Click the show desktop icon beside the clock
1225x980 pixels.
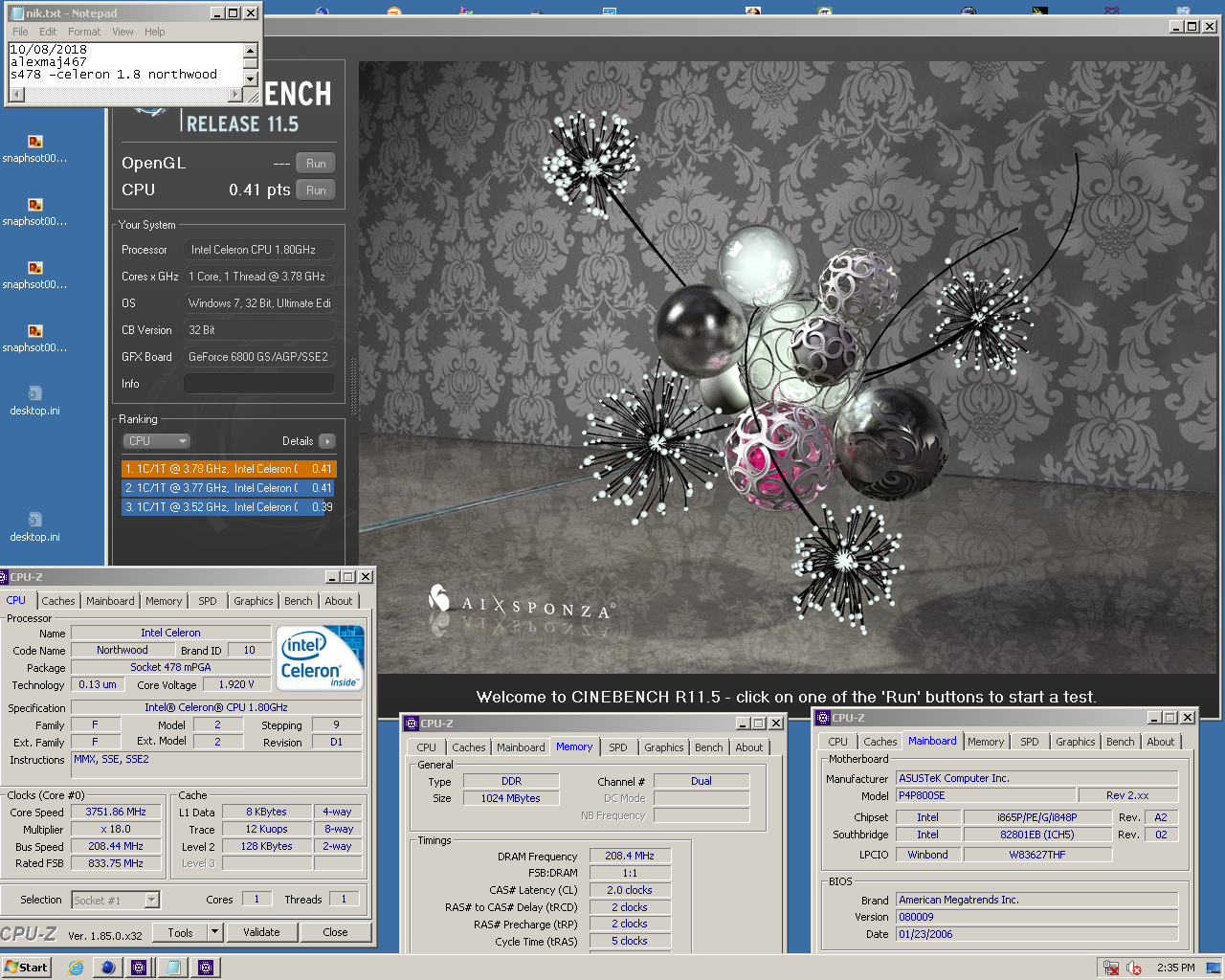click(1212, 968)
